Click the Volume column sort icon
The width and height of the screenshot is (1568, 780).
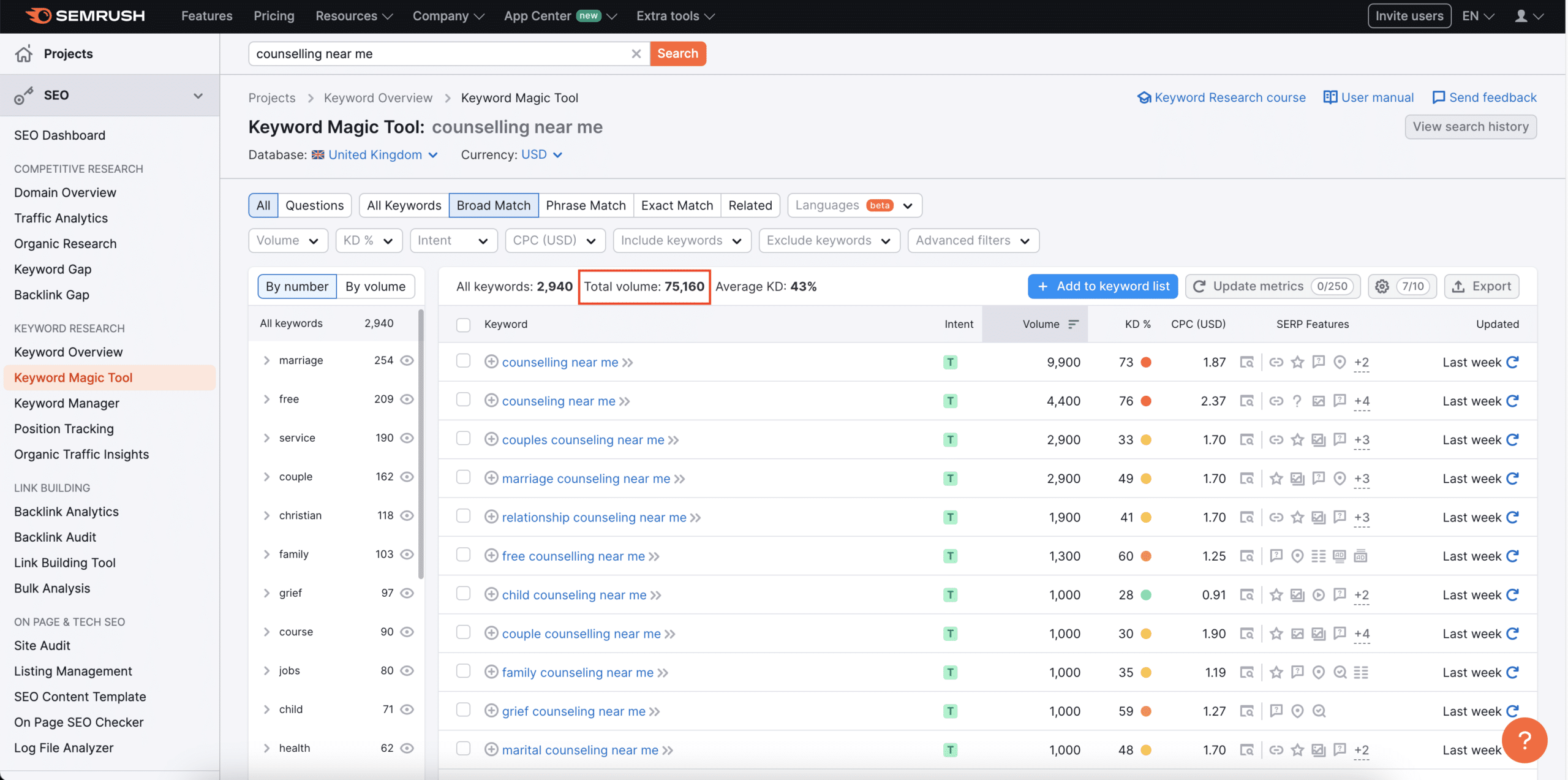1073,324
